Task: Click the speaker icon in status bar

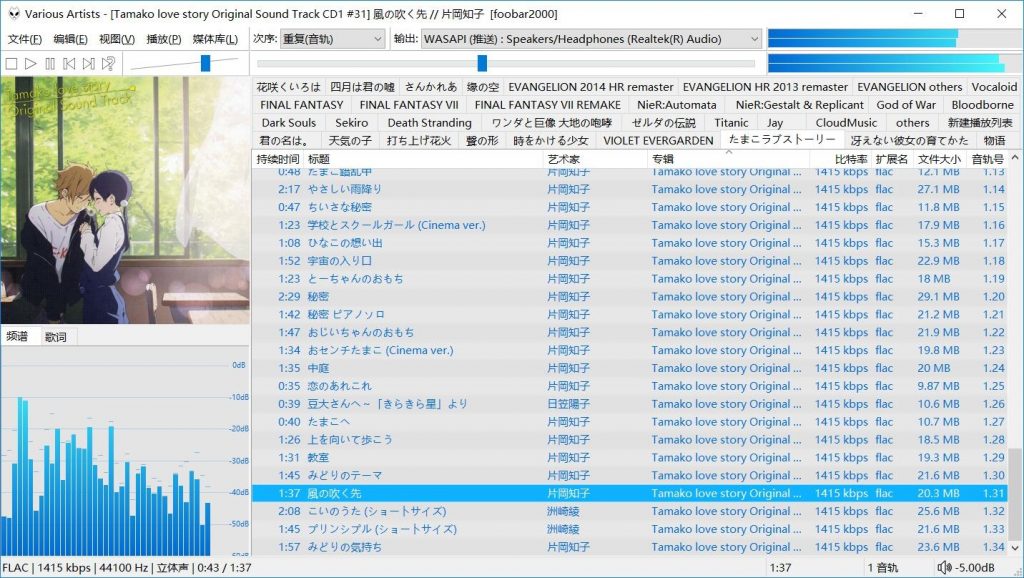Action: click(x=944, y=568)
